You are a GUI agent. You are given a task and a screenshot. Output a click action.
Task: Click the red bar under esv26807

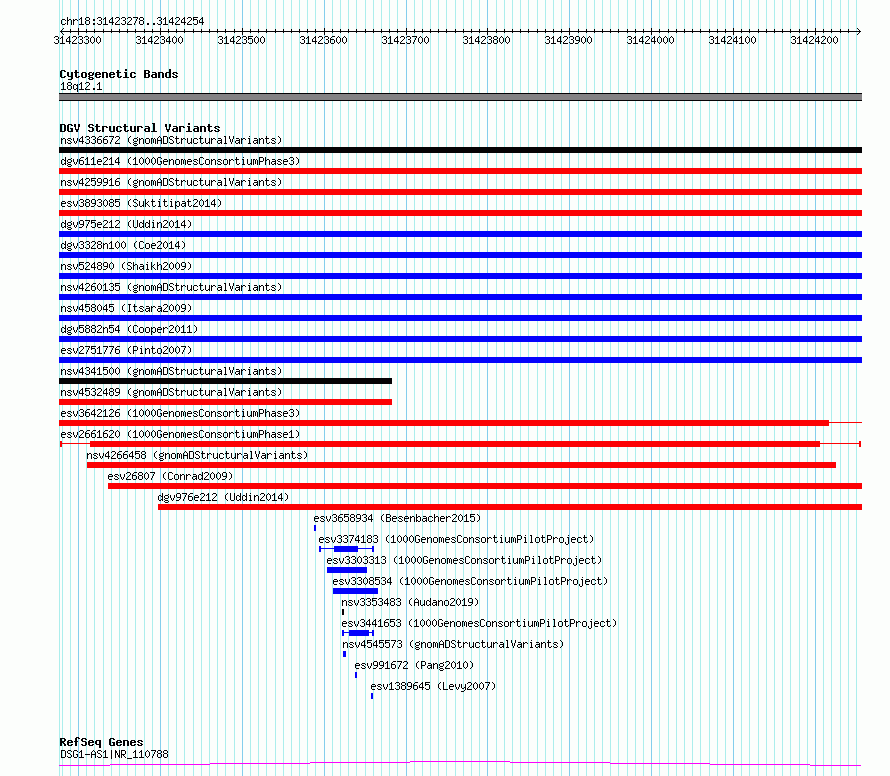click(x=485, y=486)
